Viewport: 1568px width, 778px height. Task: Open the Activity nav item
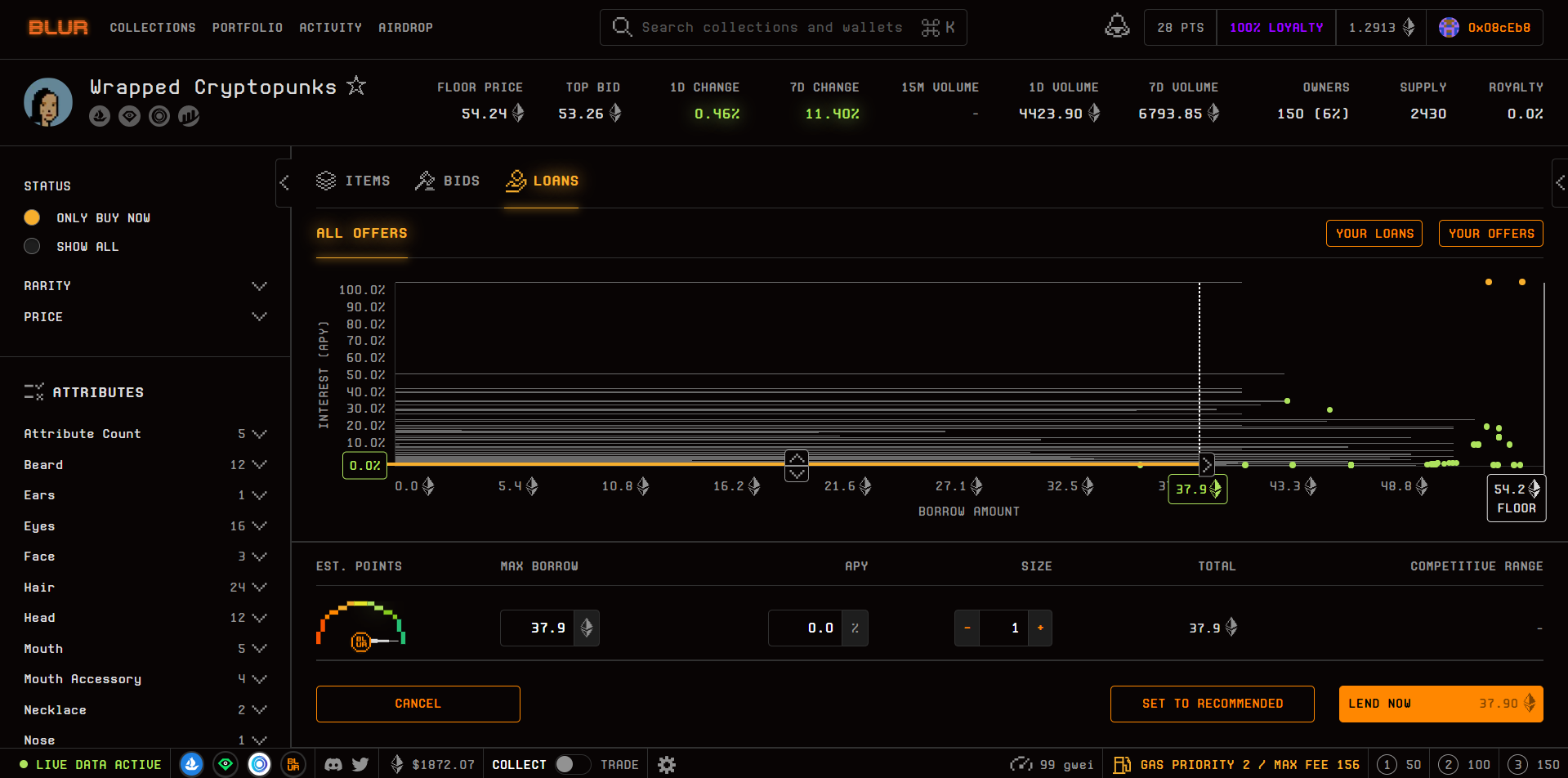coord(330,28)
